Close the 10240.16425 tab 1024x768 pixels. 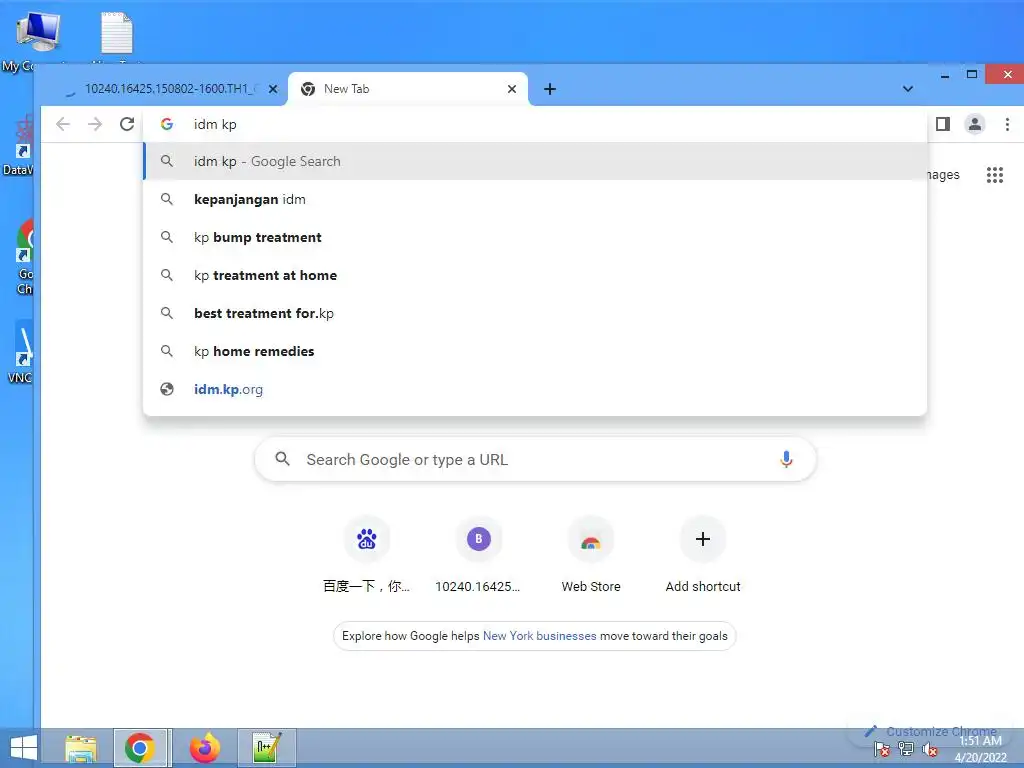tap(273, 89)
